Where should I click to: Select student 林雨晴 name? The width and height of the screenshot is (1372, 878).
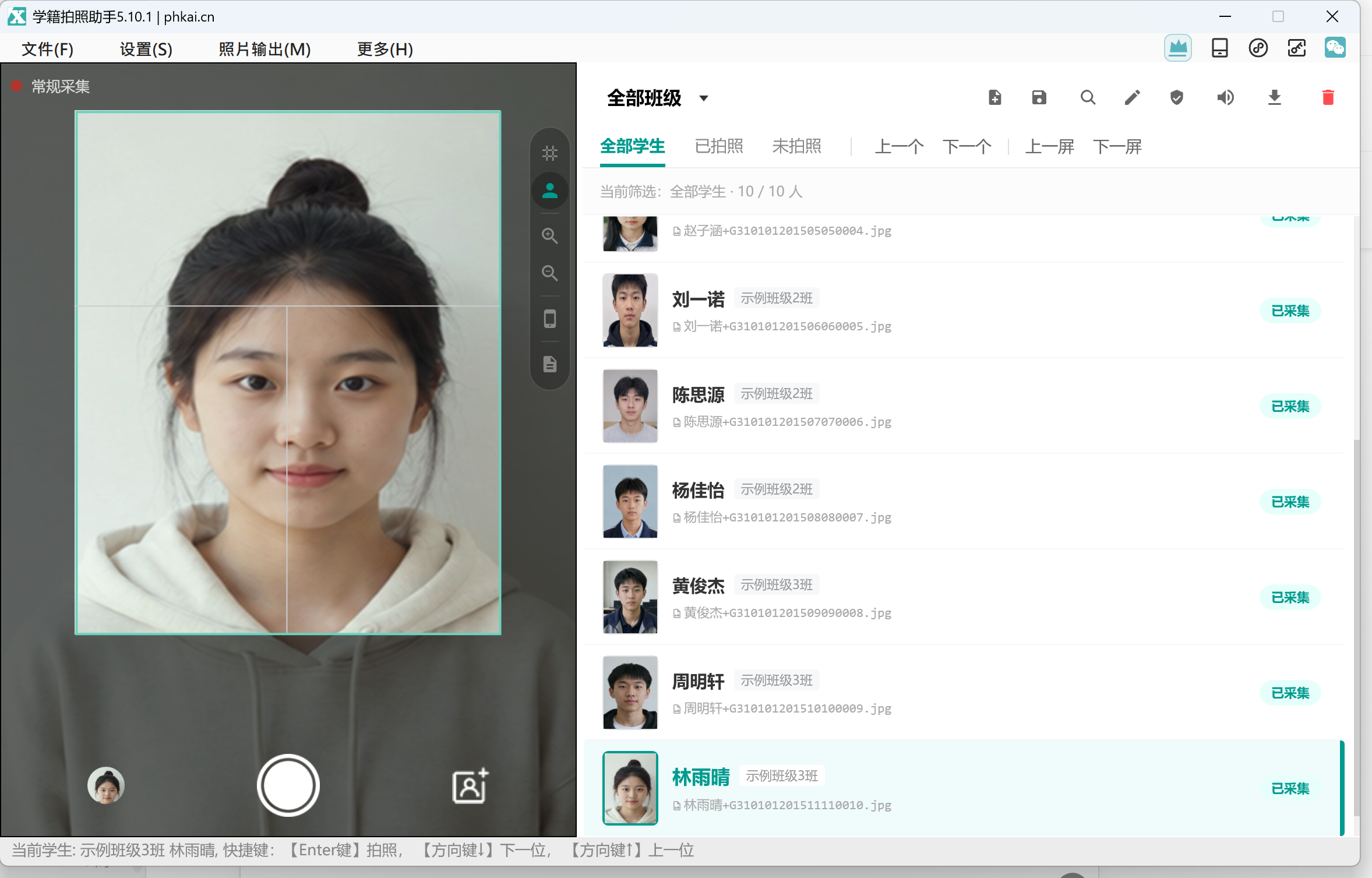(701, 777)
